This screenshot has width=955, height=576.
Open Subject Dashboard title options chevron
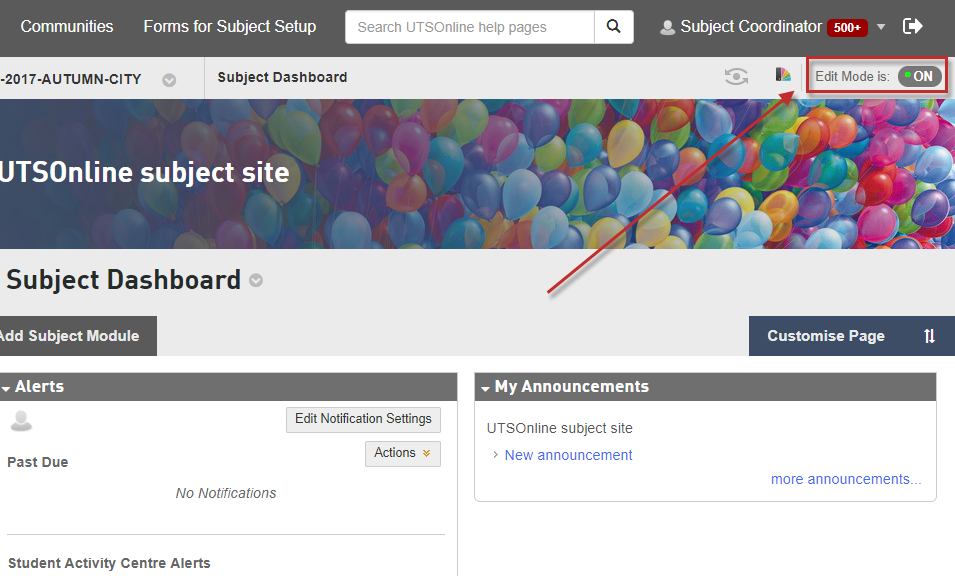[x=256, y=281]
